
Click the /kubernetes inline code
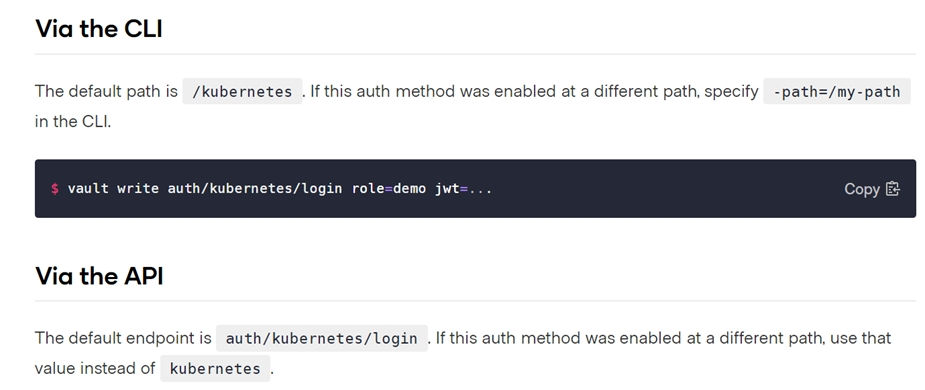(242, 91)
